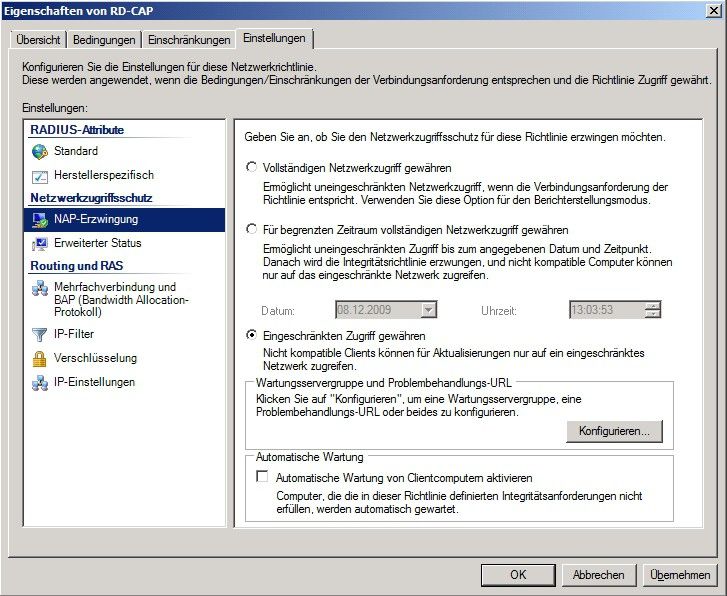The image size is (727, 596).
Task: Click the IP-Filter funnel icon
Action: pyautogui.click(x=40, y=334)
